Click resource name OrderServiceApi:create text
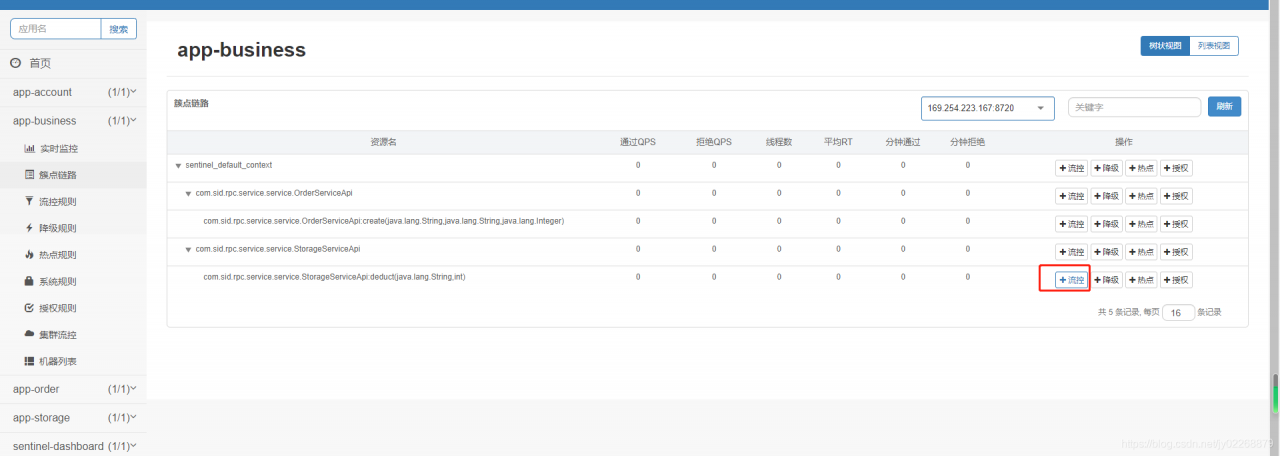1280x456 pixels. (x=384, y=221)
